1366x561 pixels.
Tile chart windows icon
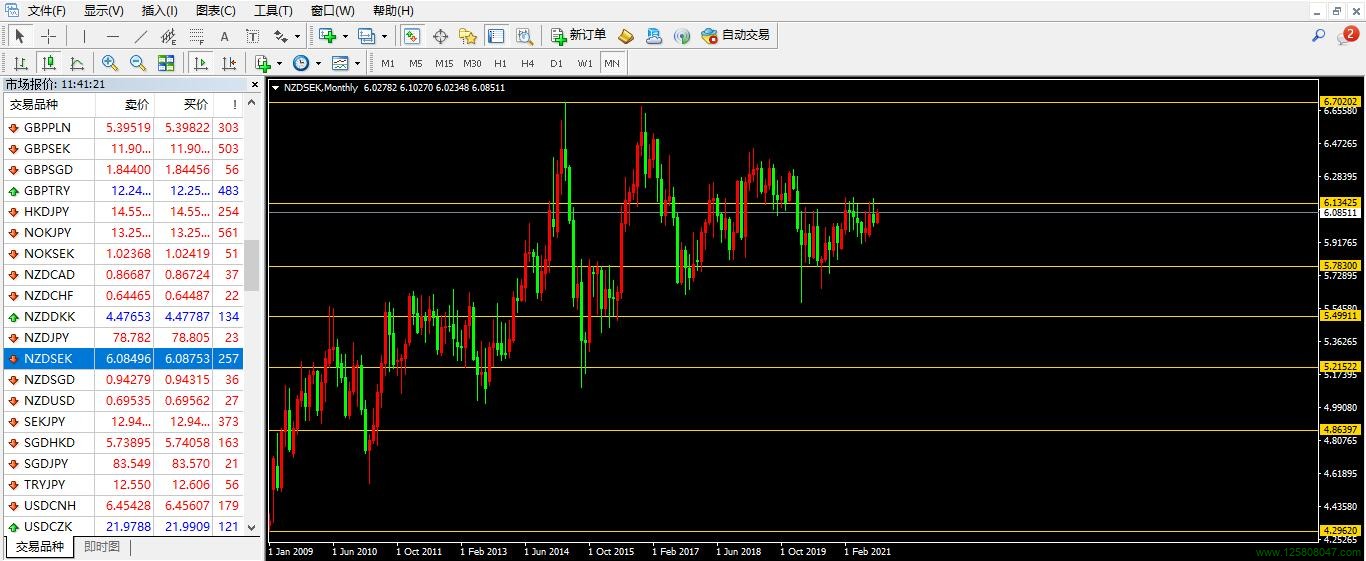click(x=166, y=63)
